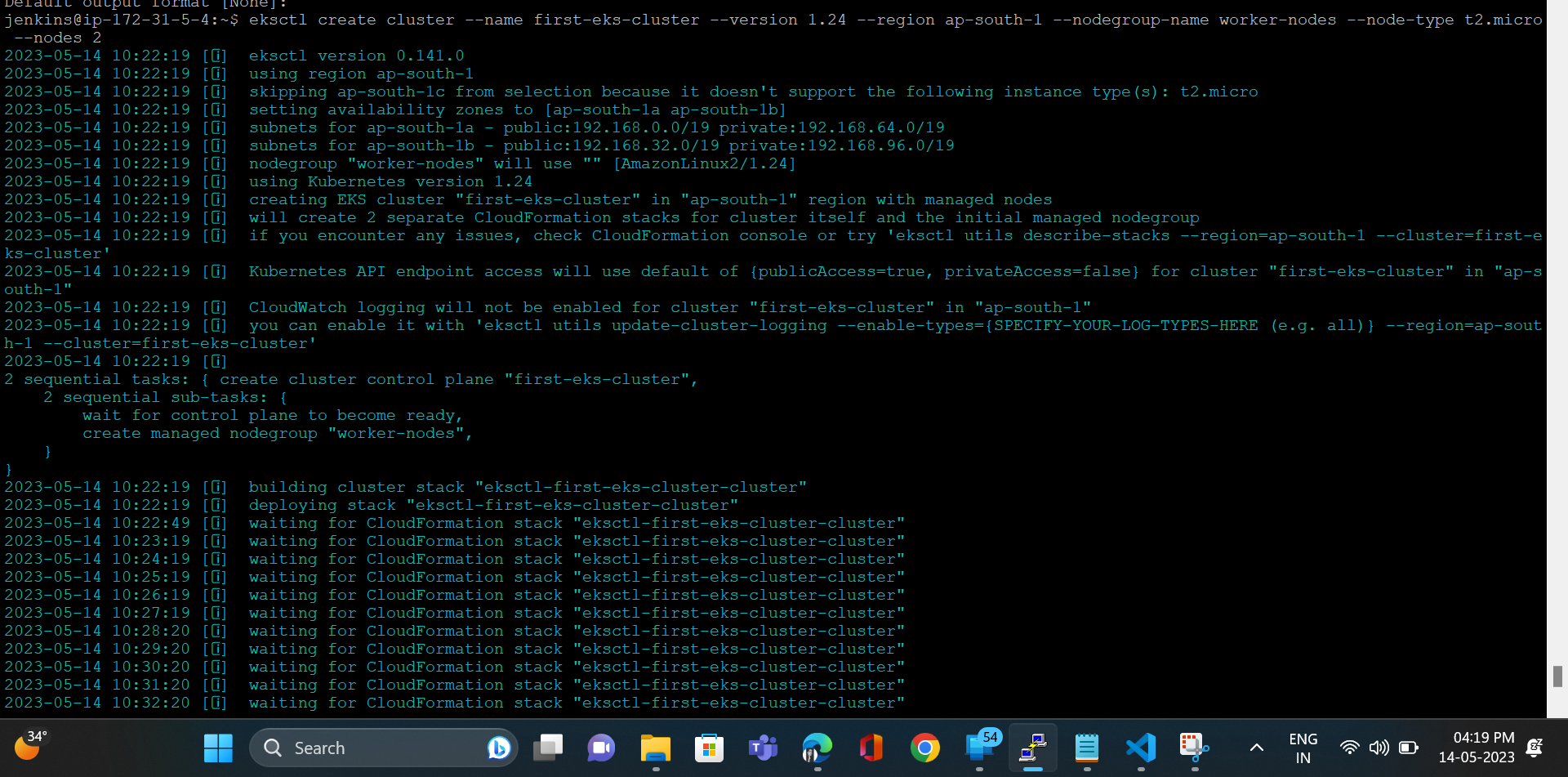Launch the screen recorder taskbar icon
1568x777 pixels.
[1194, 748]
